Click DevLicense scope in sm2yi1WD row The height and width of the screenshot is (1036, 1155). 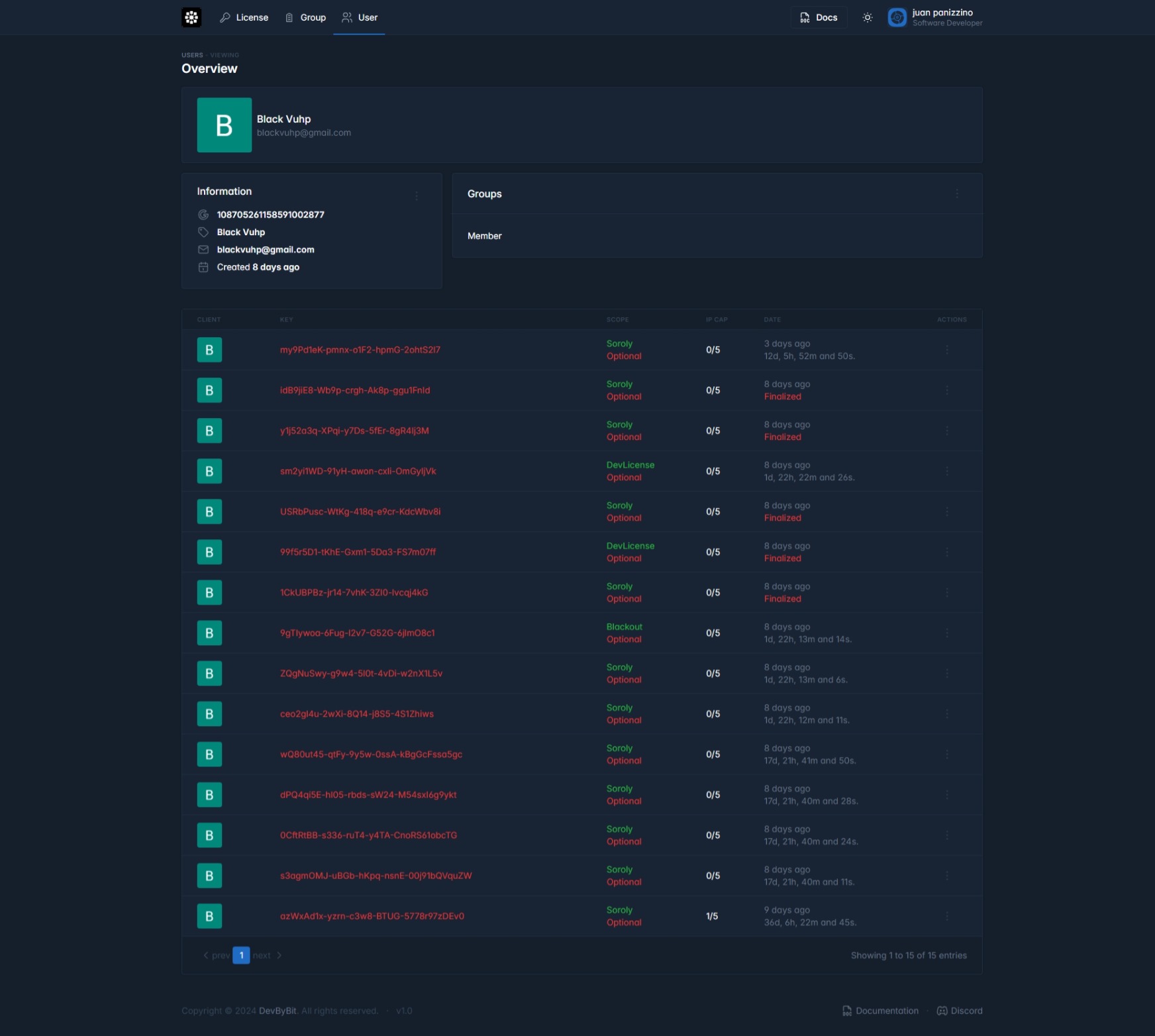pyautogui.click(x=630, y=465)
